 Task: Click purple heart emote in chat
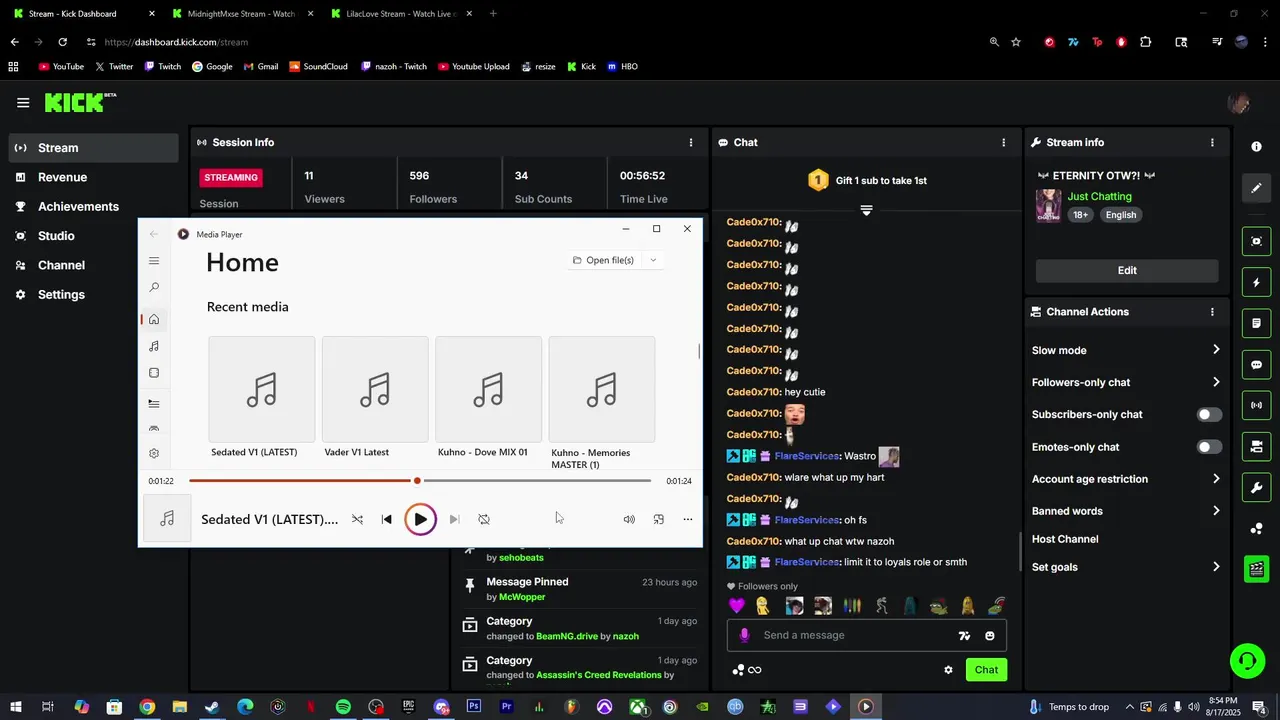click(737, 606)
